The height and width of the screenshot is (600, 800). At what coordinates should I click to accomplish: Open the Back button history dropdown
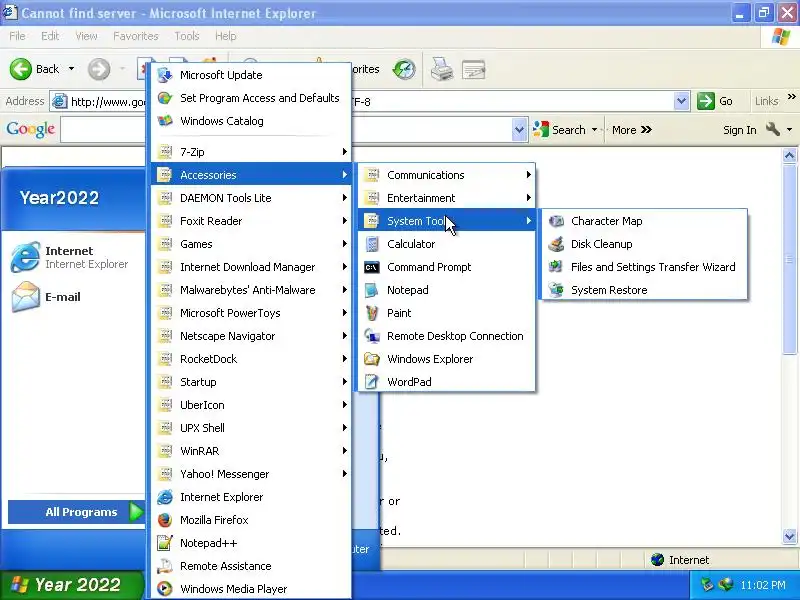71,69
